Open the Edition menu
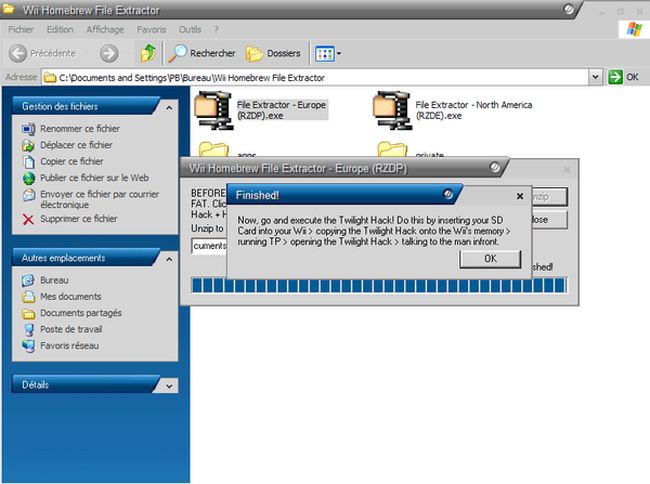Screen dimensions: 650x484 click(60, 29)
